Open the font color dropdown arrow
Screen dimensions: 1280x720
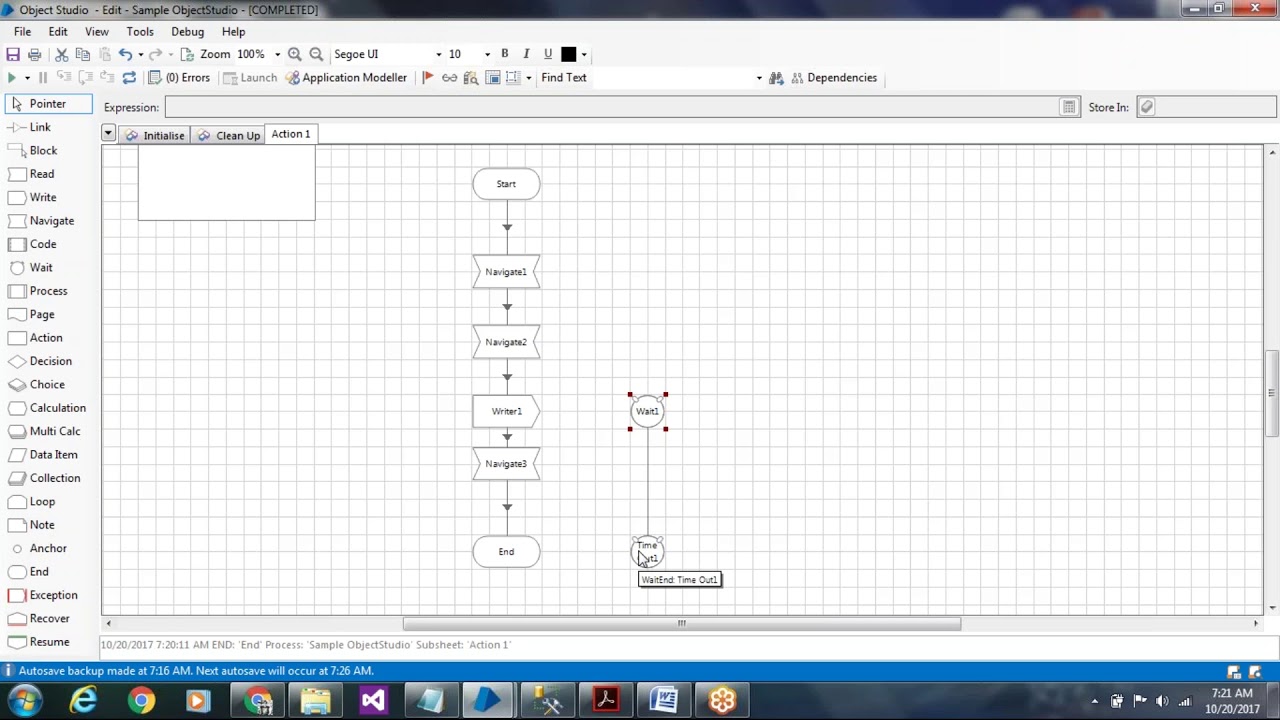pyautogui.click(x=584, y=54)
